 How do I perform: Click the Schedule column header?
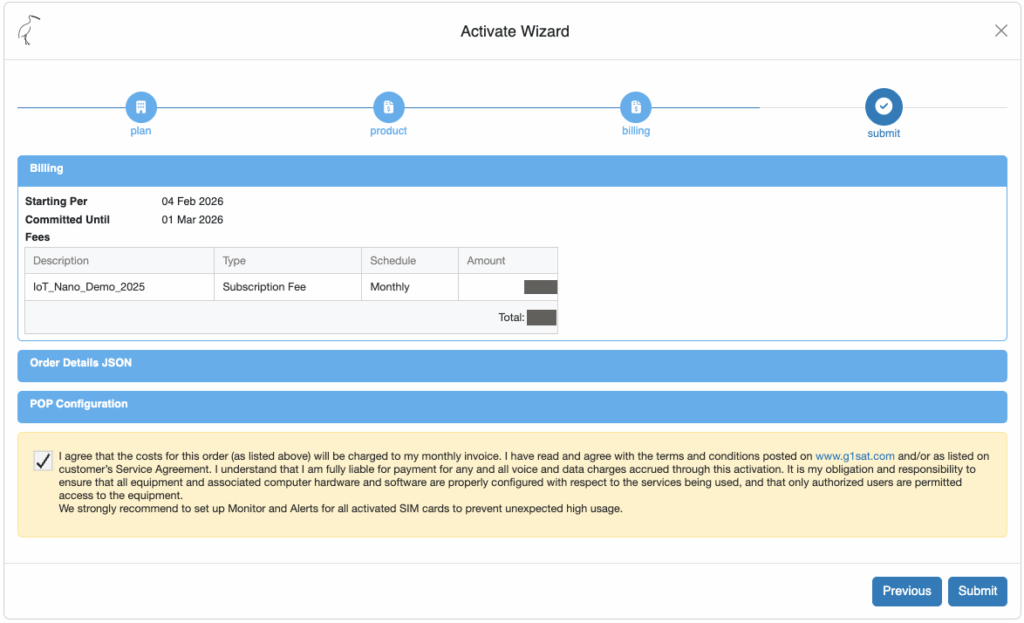pyautogui.click(x=392, y=261)
